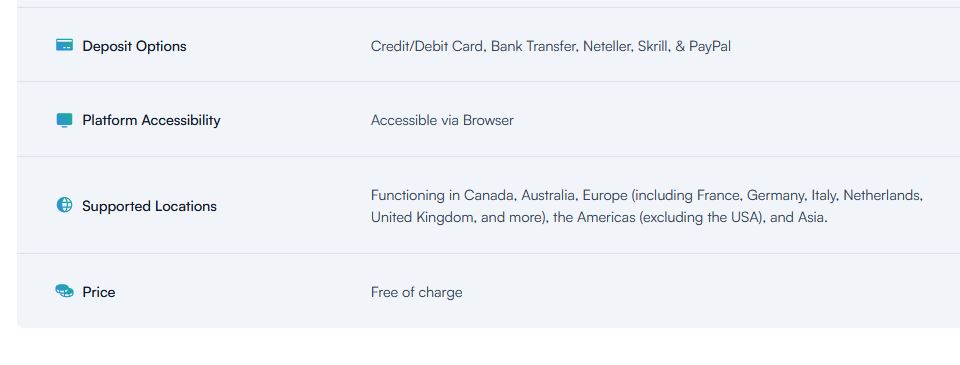The height and width of the screenshot is (365, 960).
Task: Click the Bank Transfer text
Action: [x=534, y=47]
